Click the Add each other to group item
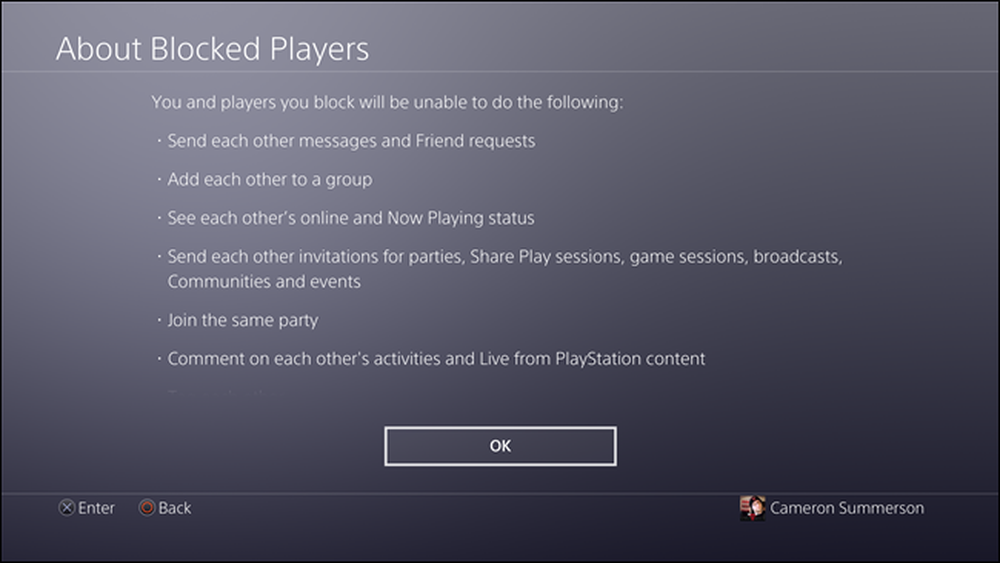This screenshot has width=1000, height=563. coord(270,180)
